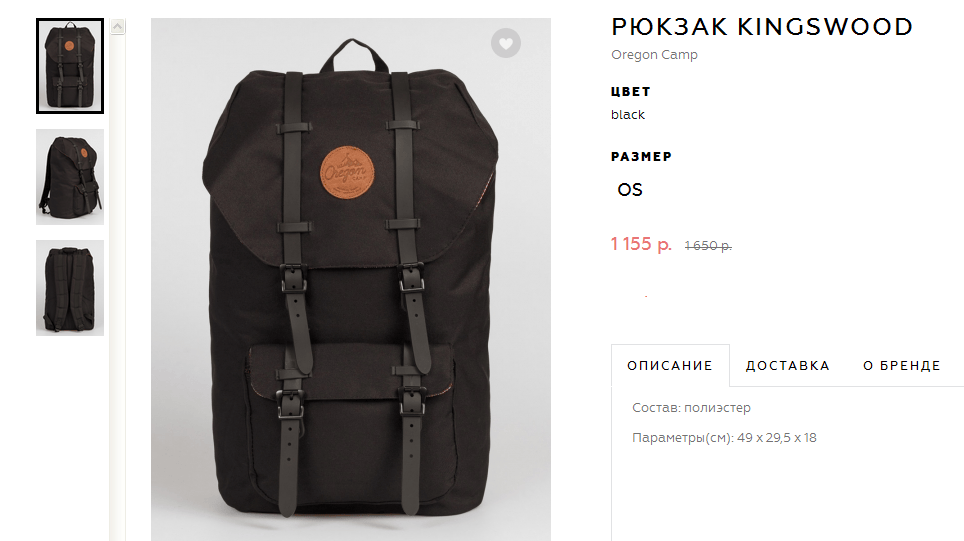
Task: Open the ДОСТАВКА tab
Action: point(788,366)
